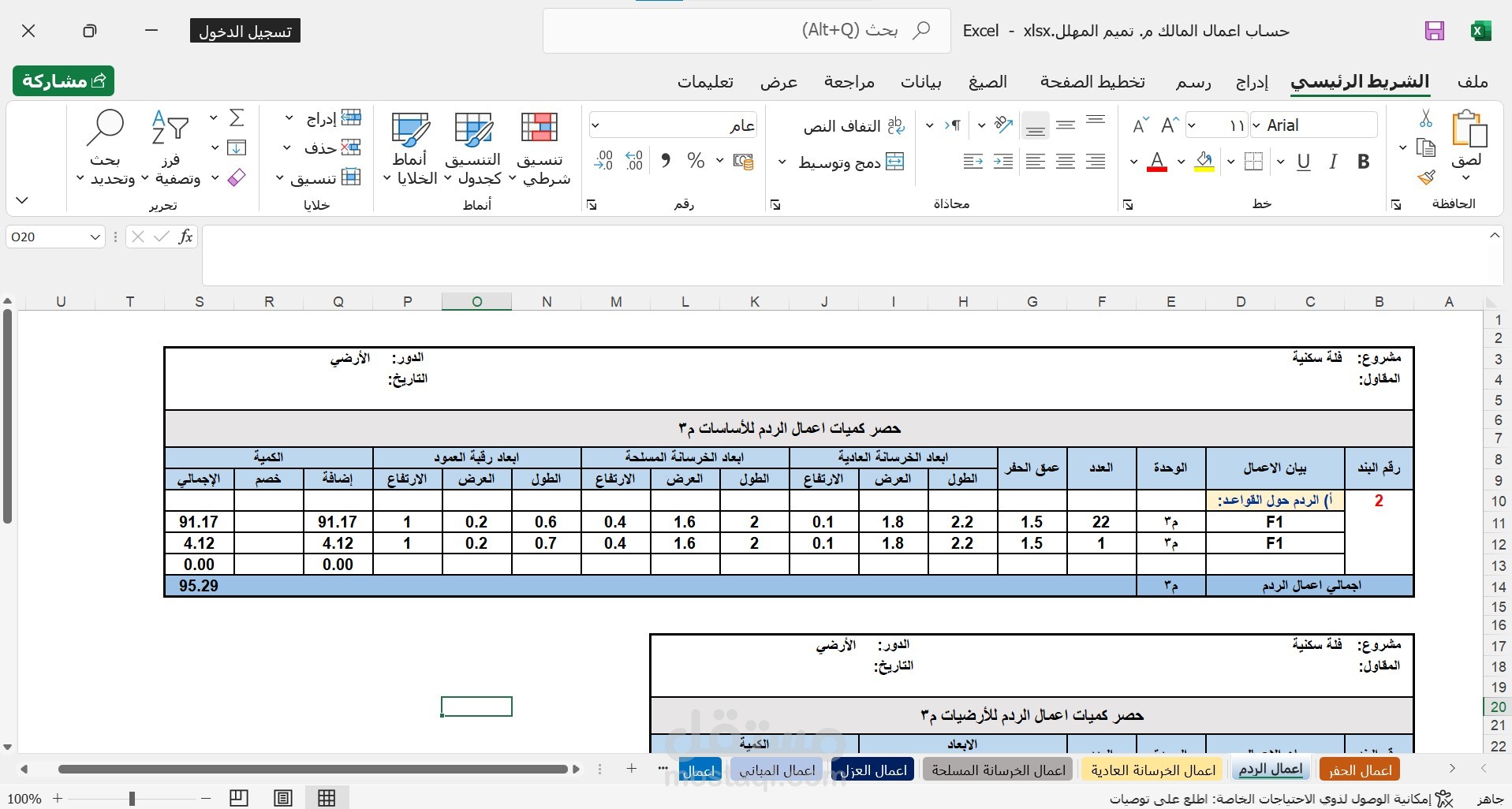1512x809 pixels.
Task: Click the مشاركة Share button
Action: pyautogui.click(x=64, y=80)
